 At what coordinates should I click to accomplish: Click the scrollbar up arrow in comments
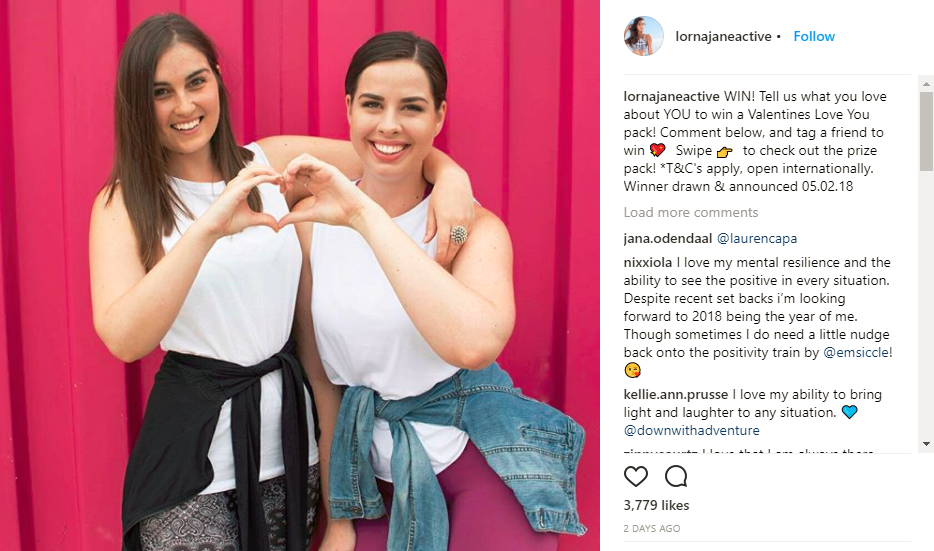926,85
